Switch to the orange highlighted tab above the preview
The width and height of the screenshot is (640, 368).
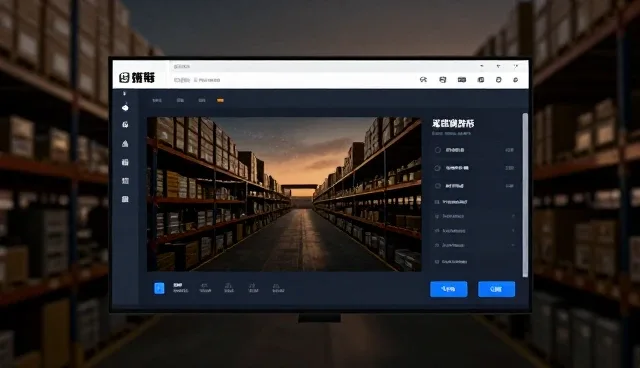coord(220,100)
